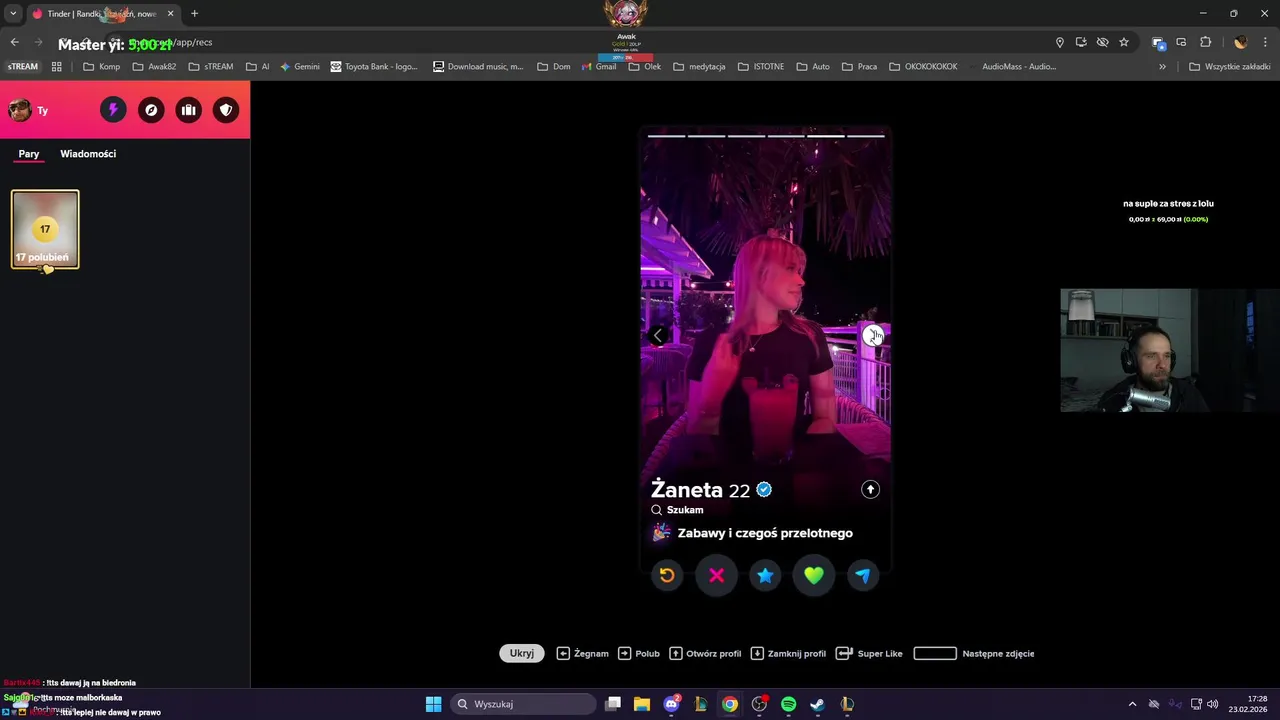Click the Żegnam shortcut hint

pos(583,653)
